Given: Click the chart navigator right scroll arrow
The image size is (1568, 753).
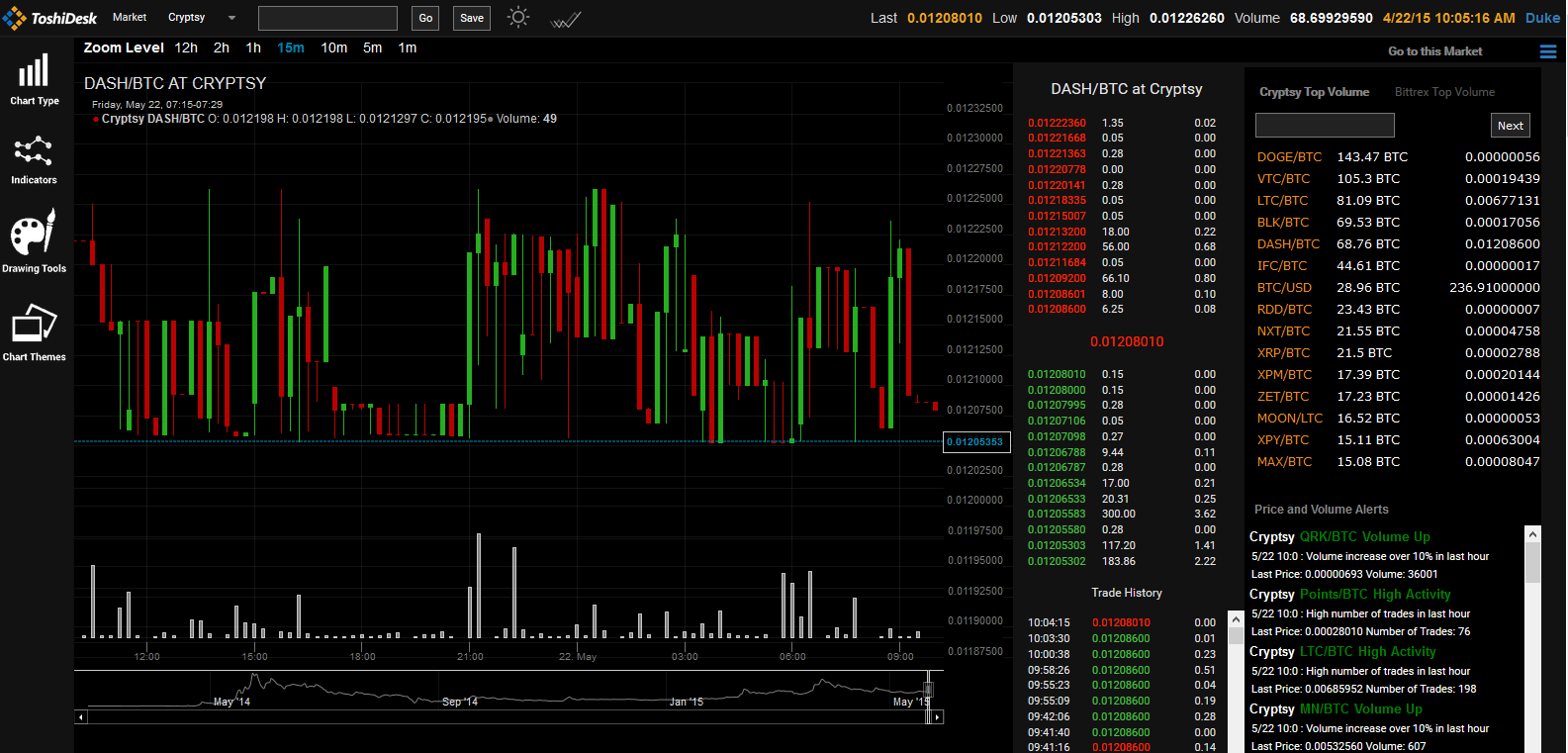Looking at the screenshot, I should 938,717.
